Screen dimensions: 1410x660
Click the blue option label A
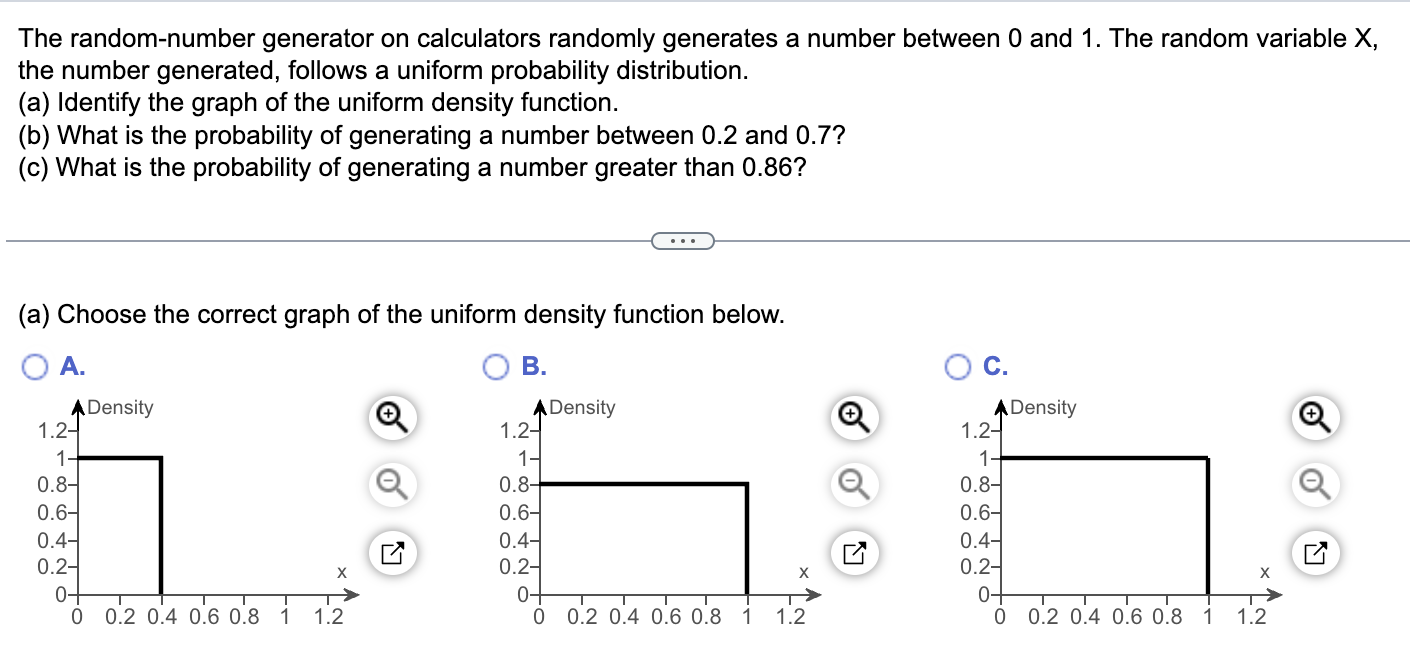70,366
